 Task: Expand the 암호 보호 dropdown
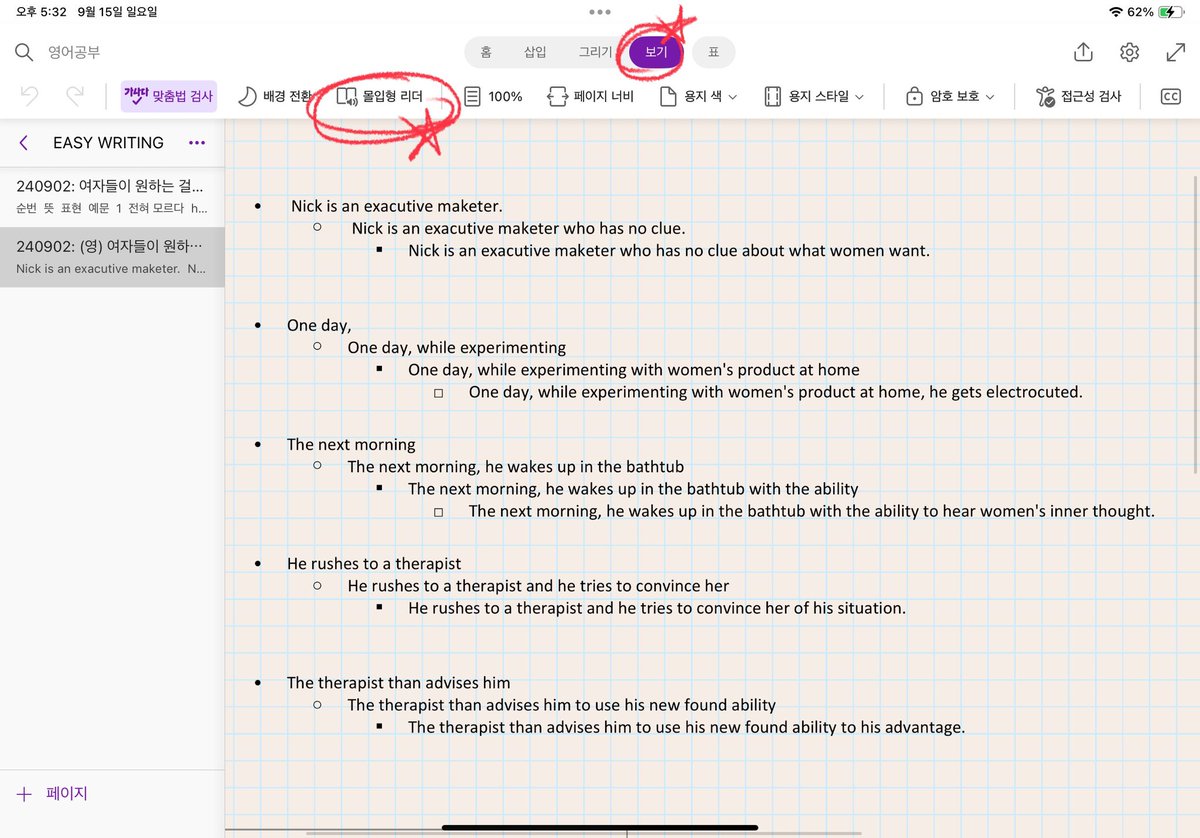coord(950,96)
